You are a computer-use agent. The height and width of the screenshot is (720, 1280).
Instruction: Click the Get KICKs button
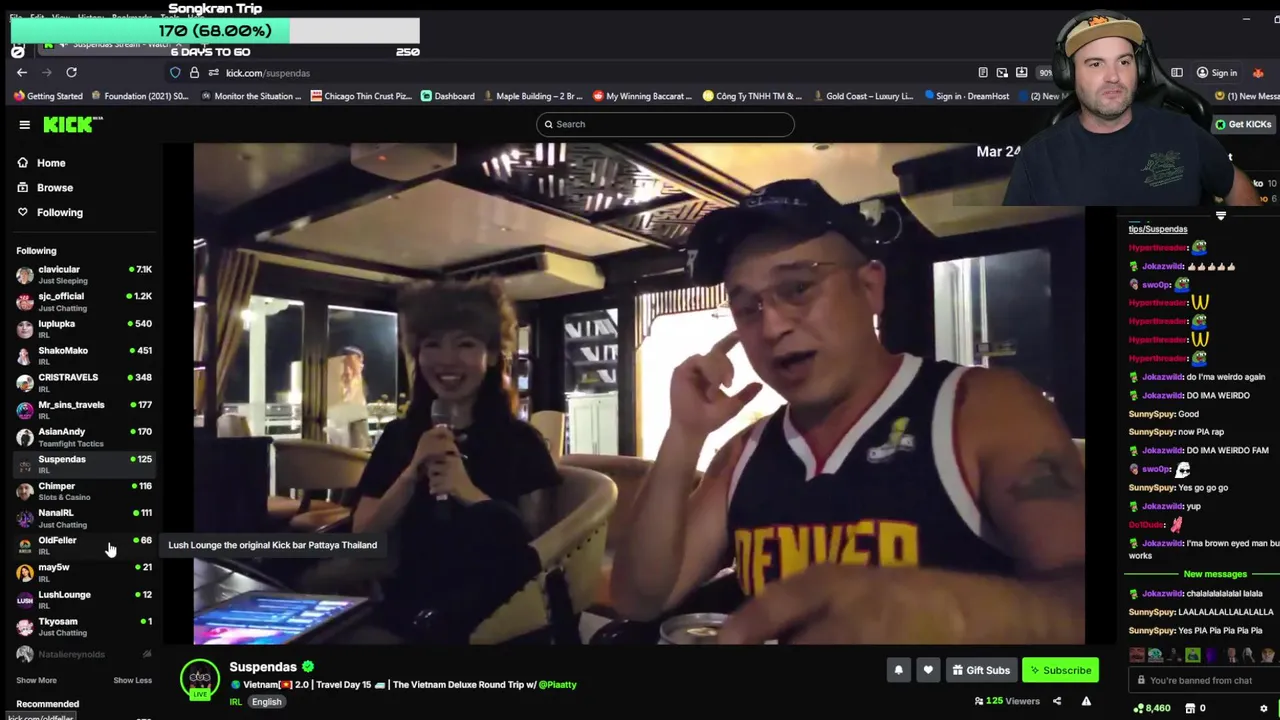tap(1243, 124)
